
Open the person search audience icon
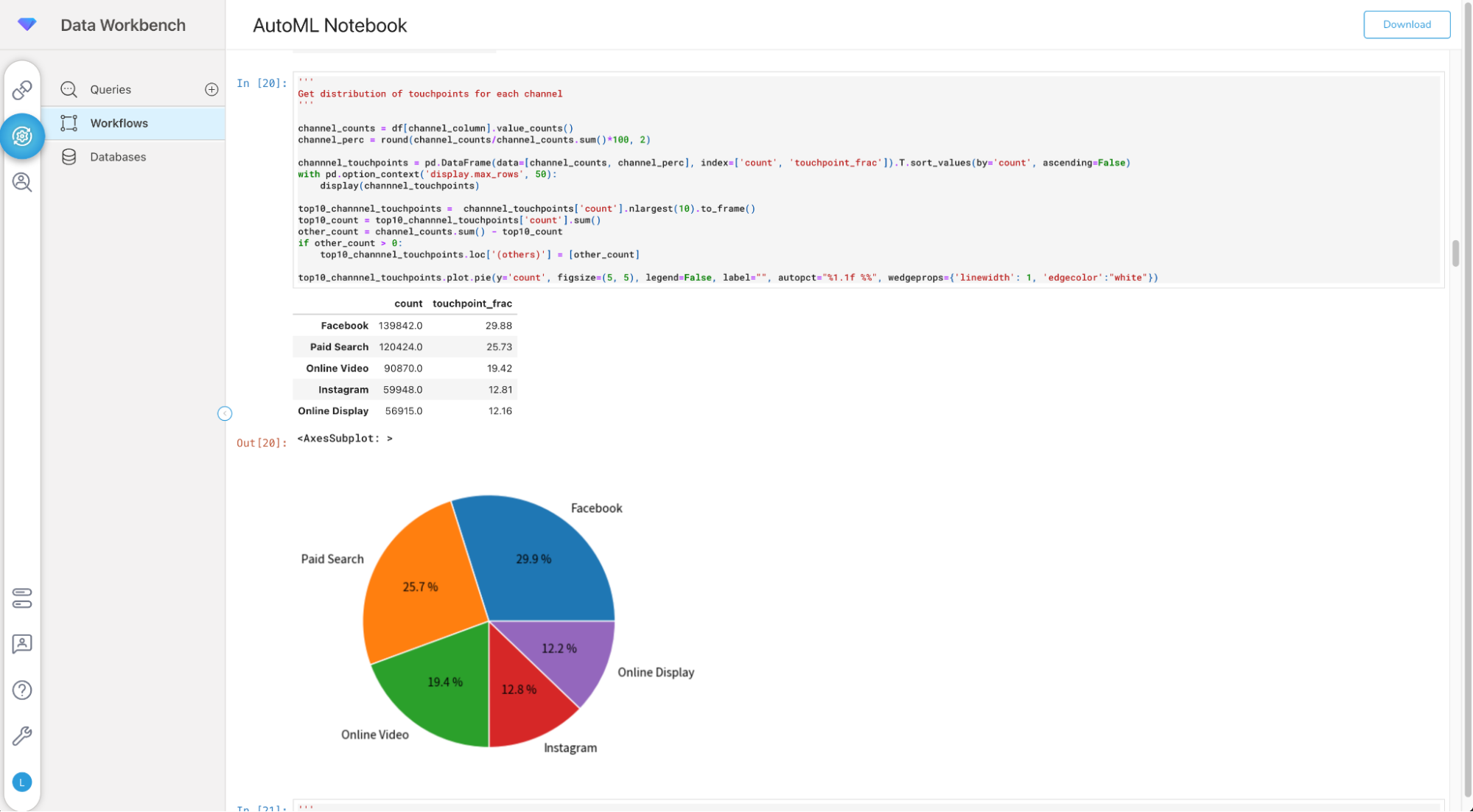[x=22, y=182]
